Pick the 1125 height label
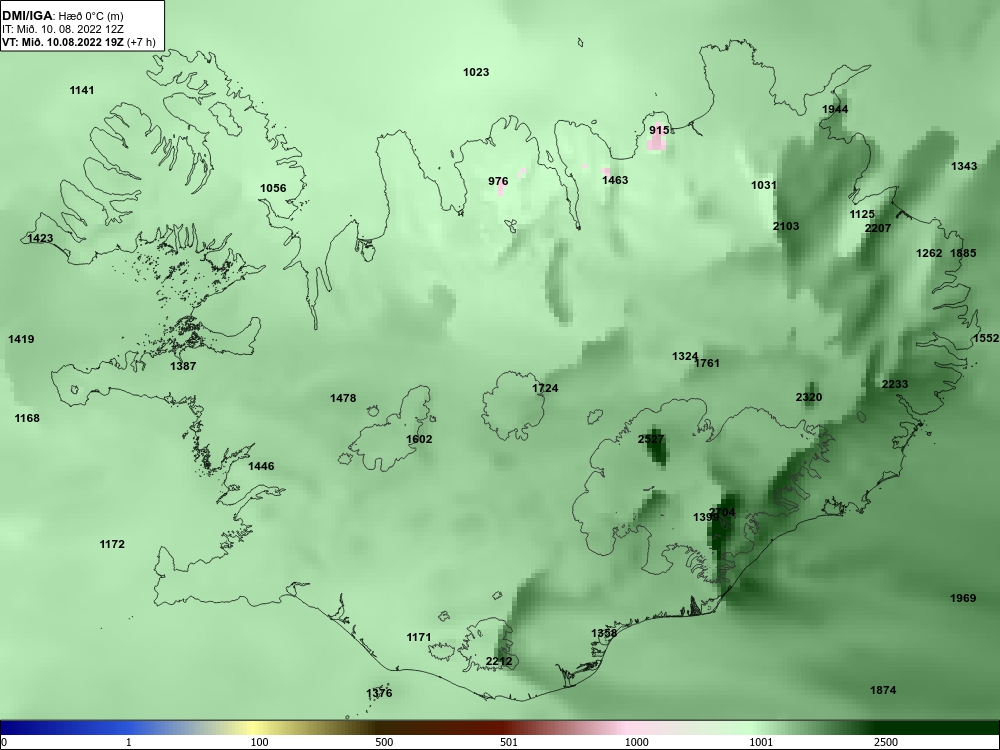The height and width of the screenshot is (750, 1000). pos(862,214)
